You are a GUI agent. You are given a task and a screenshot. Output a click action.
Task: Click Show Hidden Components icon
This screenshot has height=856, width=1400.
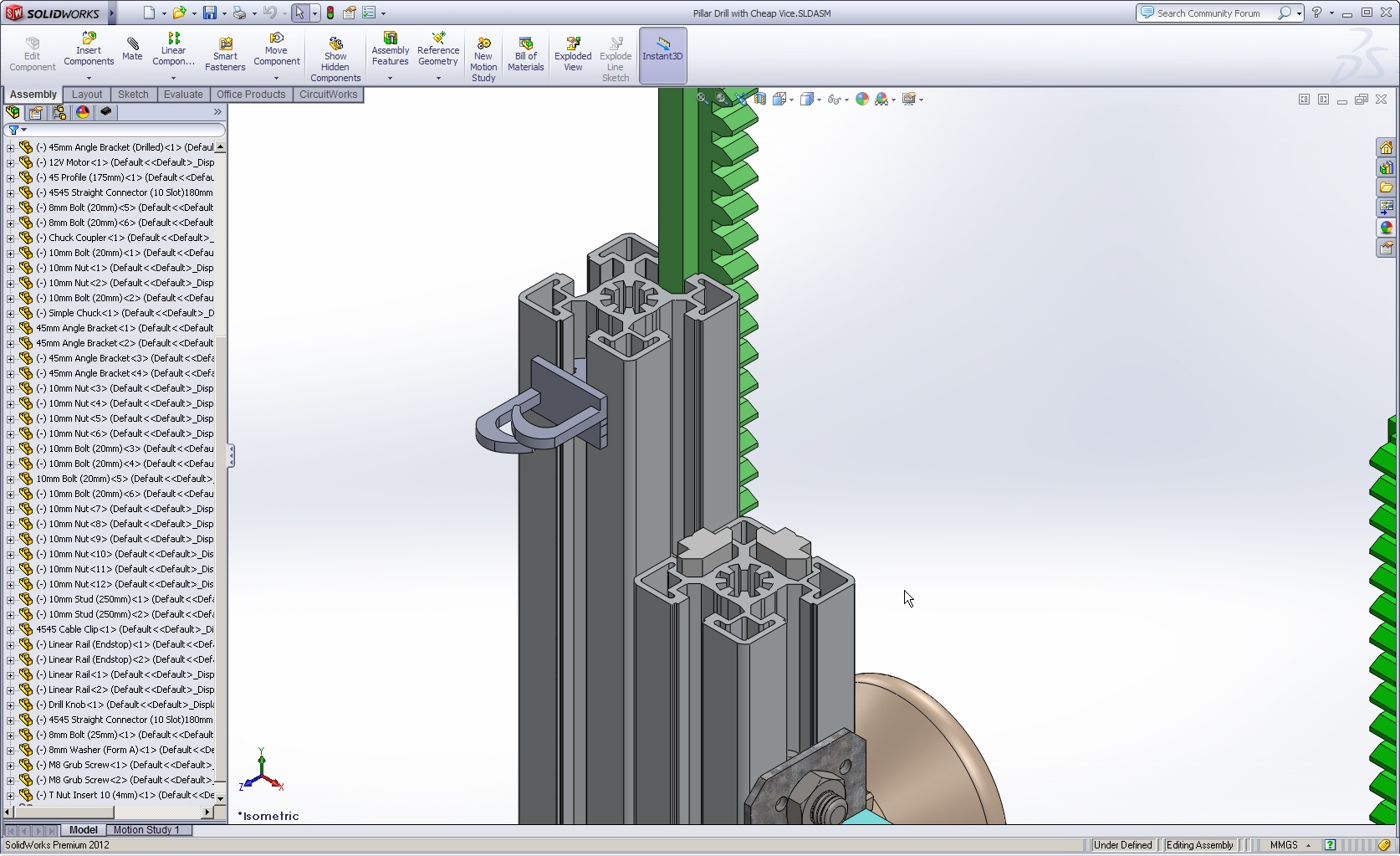click(x=335, y=59)
